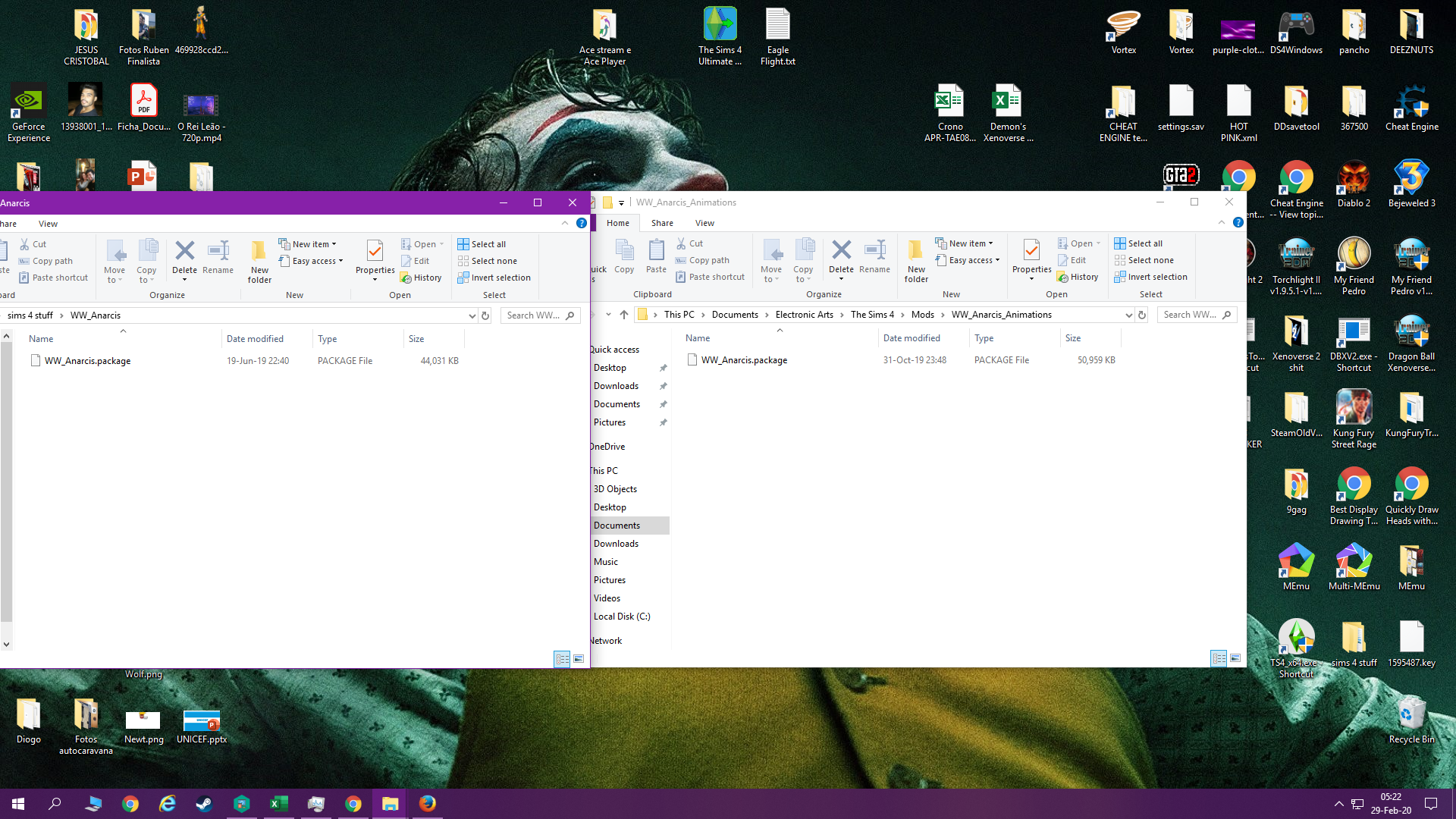Open Recycle Bin desktop icon
The height and width of the screenshot is (819, 1456).
[1411, 720]
